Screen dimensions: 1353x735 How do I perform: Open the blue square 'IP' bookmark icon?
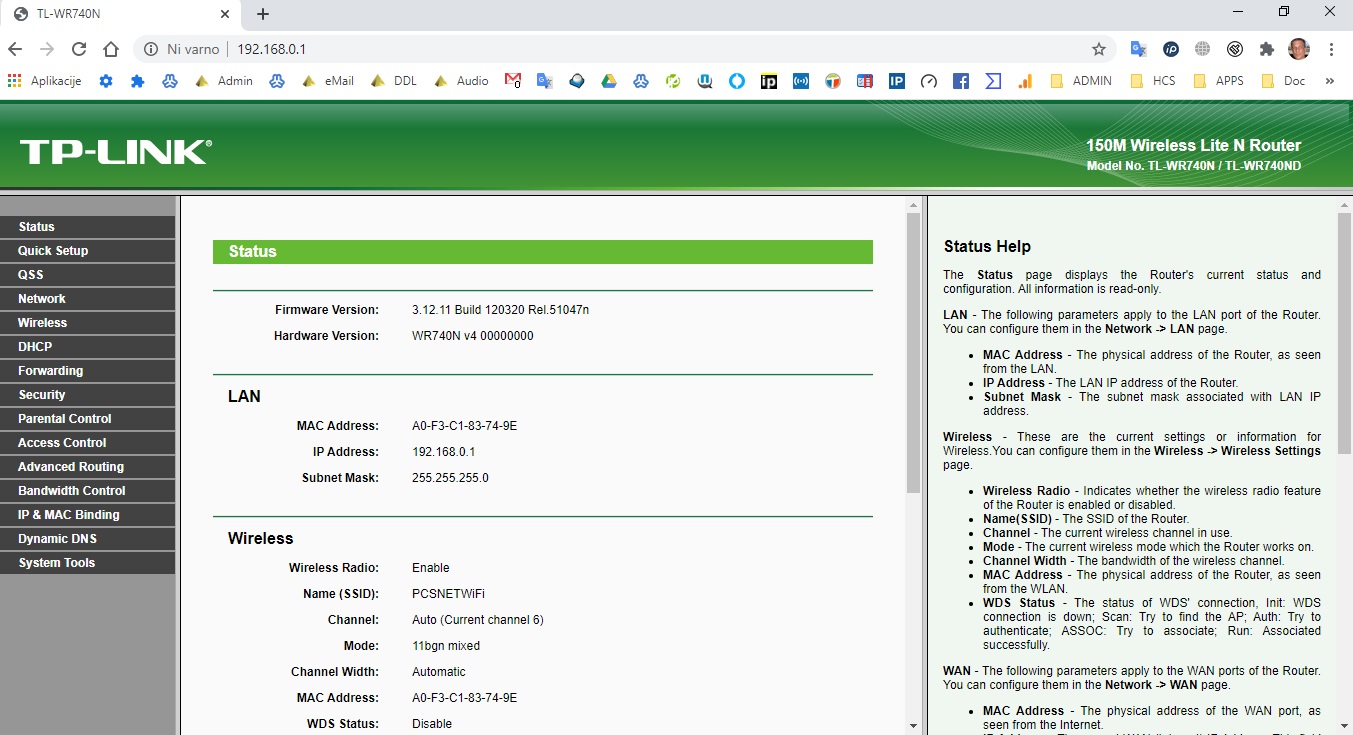(897, 81)
